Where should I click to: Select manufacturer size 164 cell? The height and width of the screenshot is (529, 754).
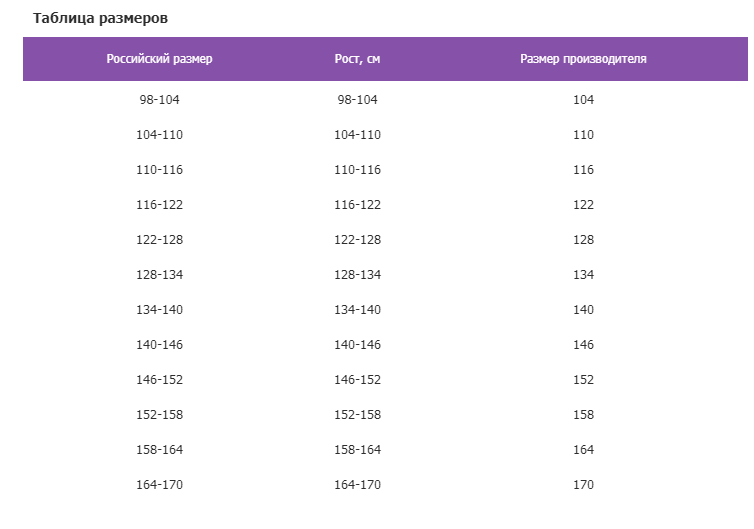point(583,450)
